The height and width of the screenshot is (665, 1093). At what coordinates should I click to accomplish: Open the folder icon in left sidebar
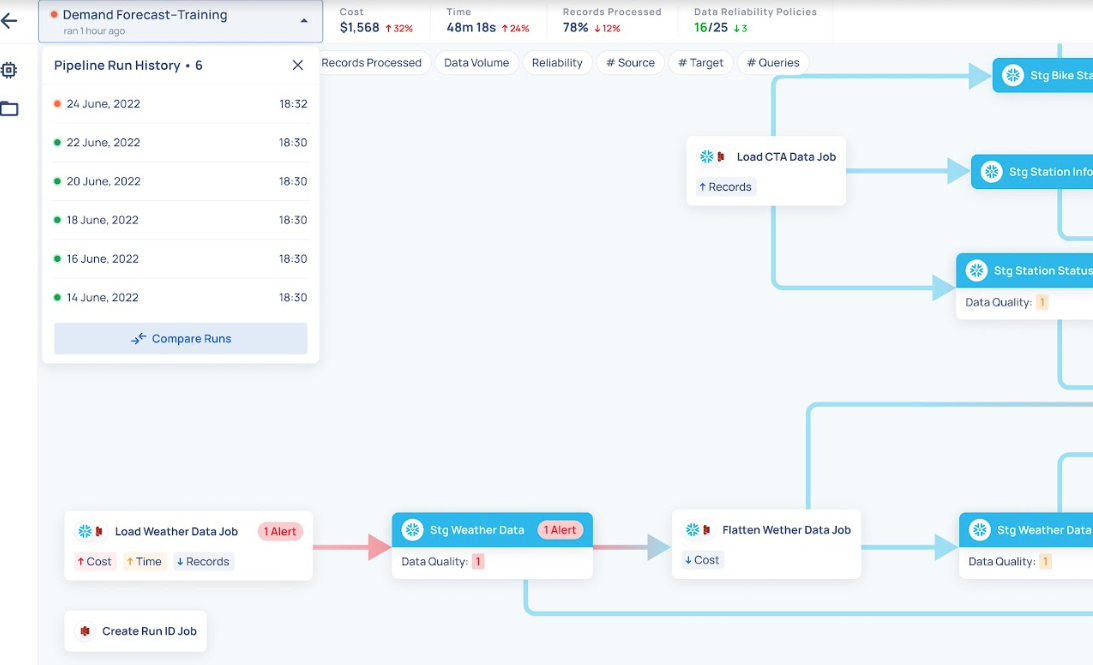(x=9, y=108)
